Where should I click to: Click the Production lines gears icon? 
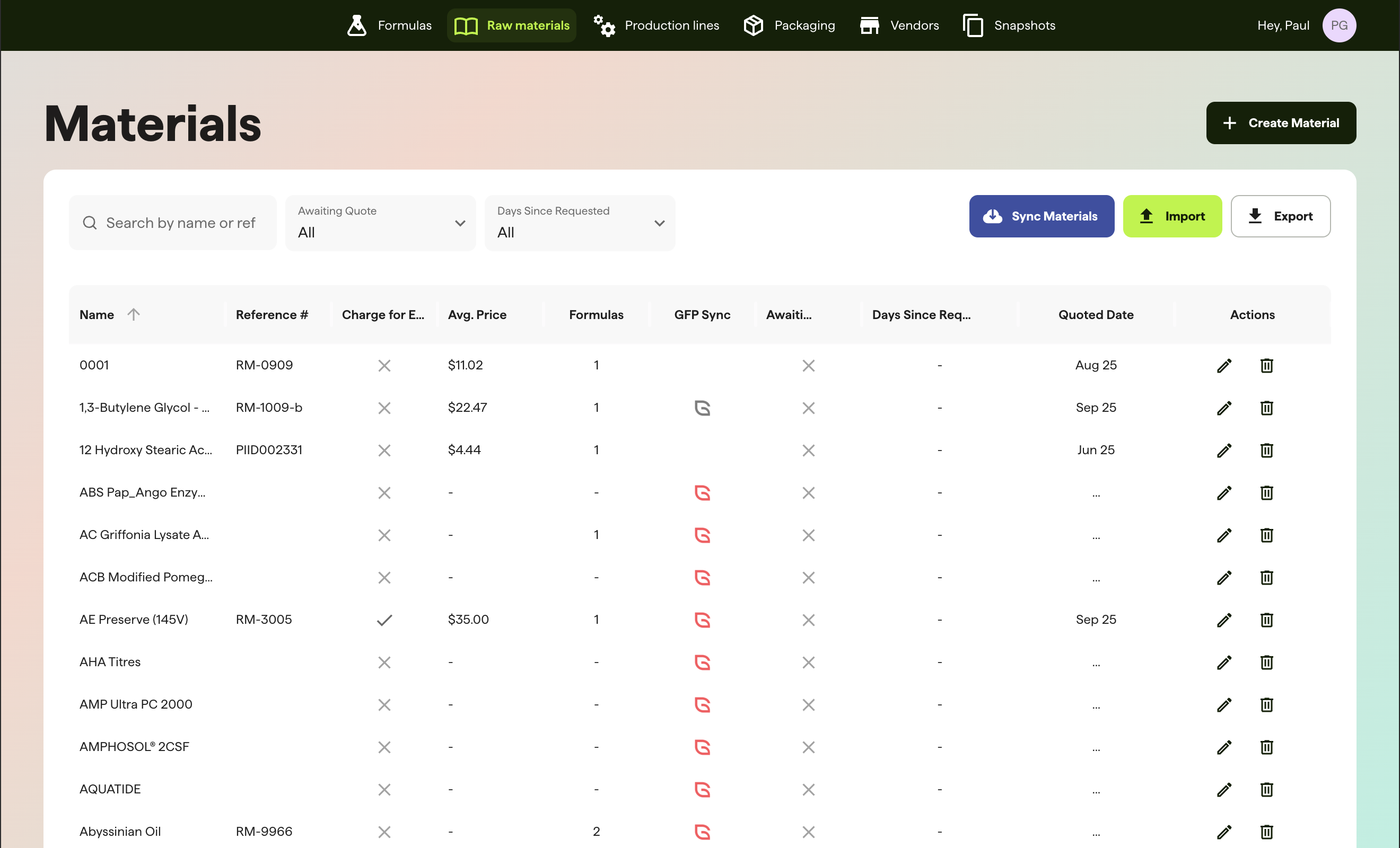click(x=604, y=25)
